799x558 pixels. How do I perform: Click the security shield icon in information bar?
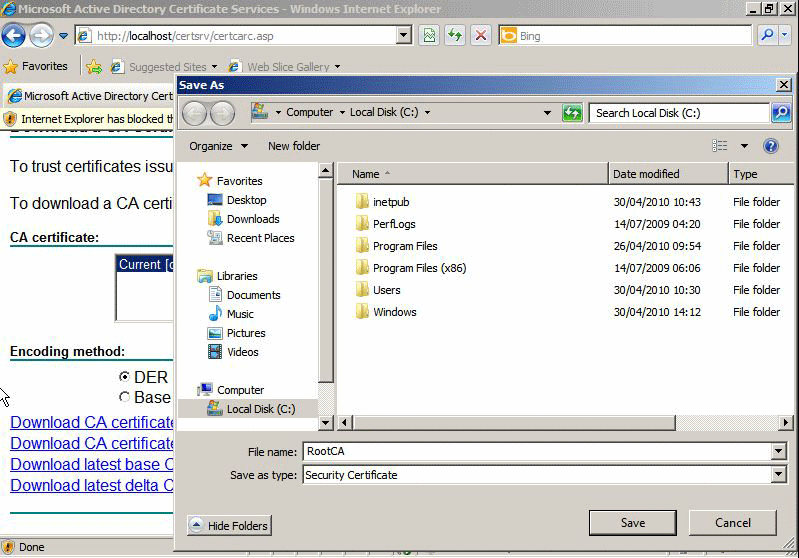tap(10, 119)
